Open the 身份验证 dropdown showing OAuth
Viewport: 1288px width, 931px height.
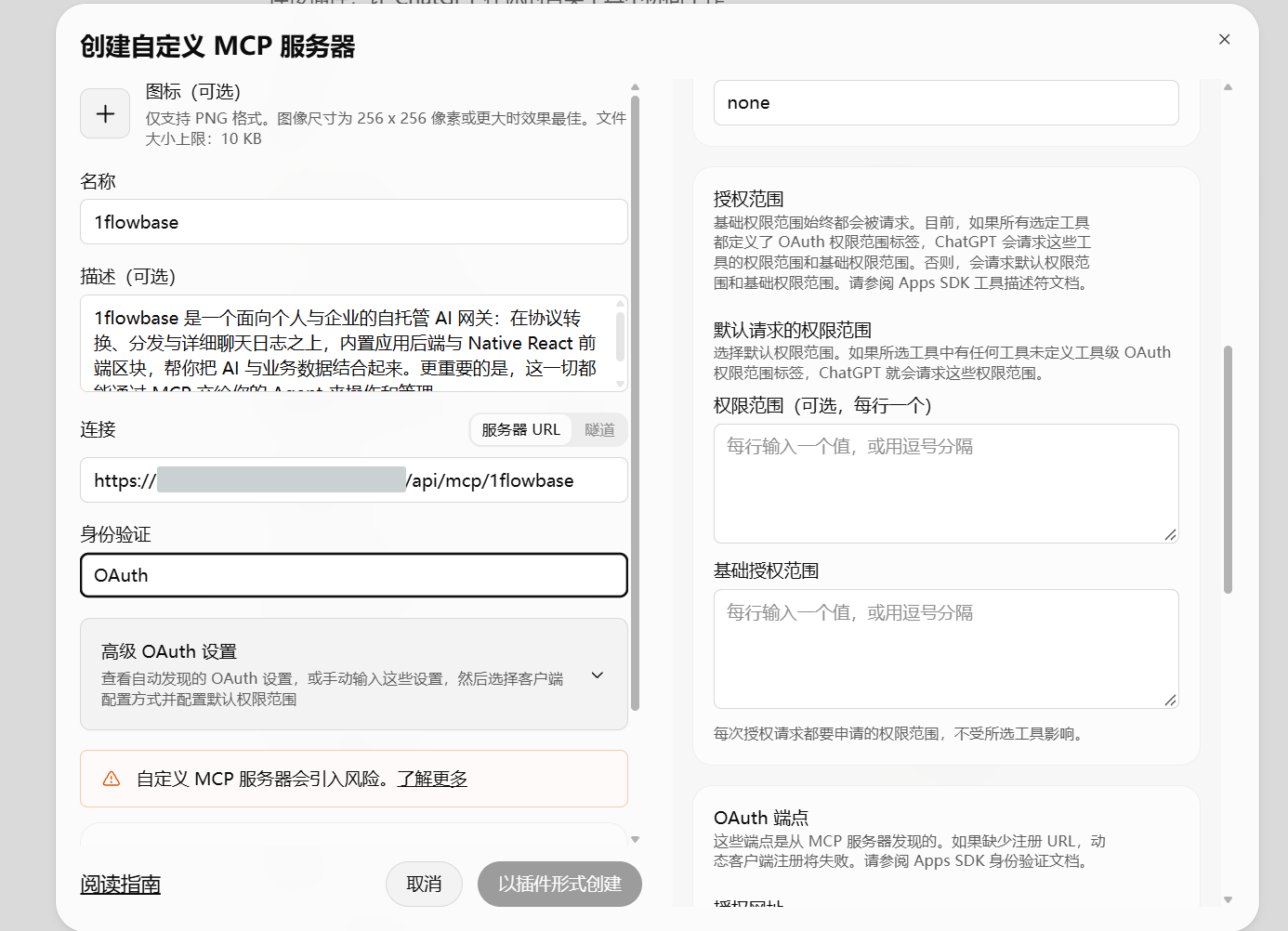[354, 575]
